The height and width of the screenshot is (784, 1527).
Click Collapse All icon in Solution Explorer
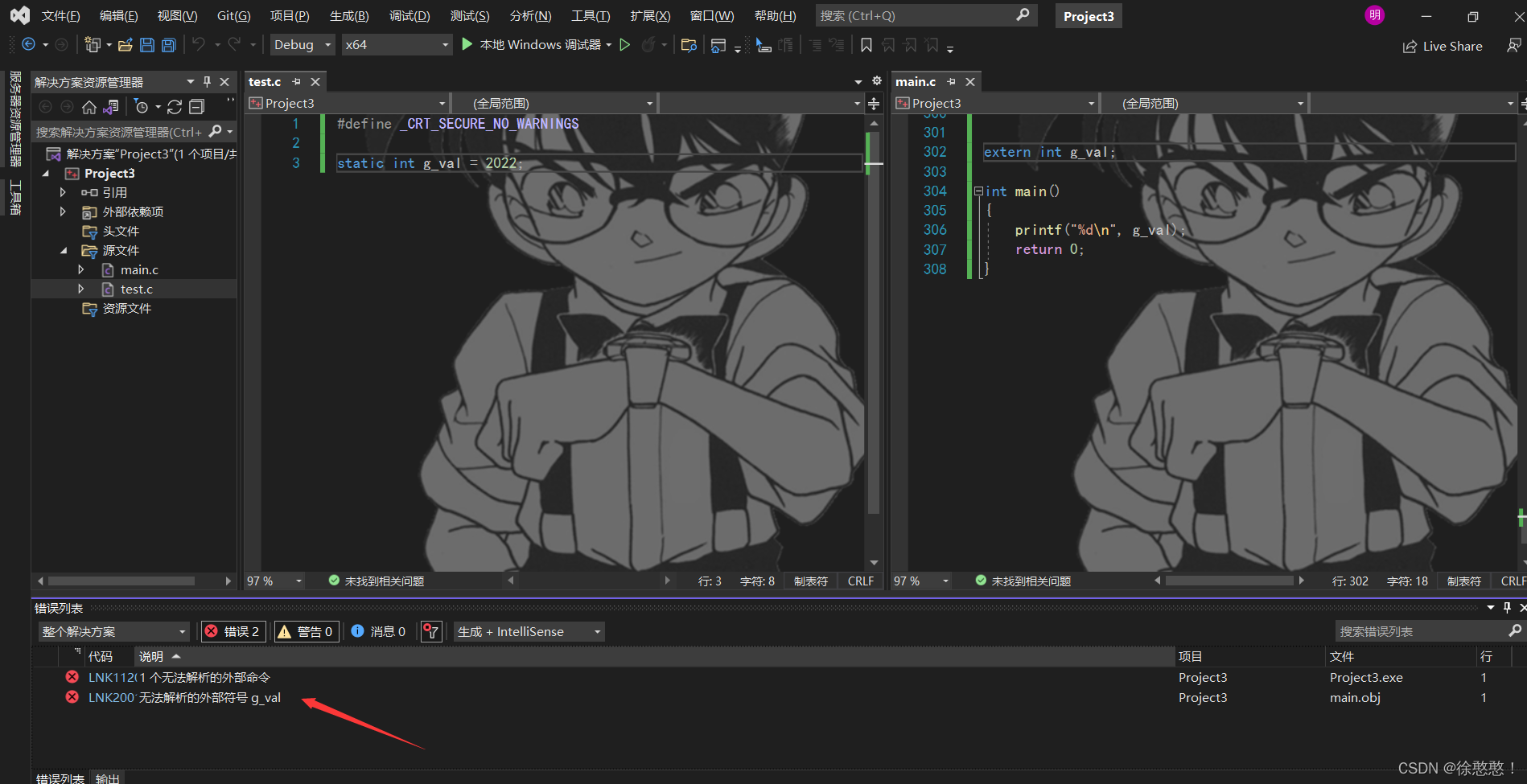[197, 107]
